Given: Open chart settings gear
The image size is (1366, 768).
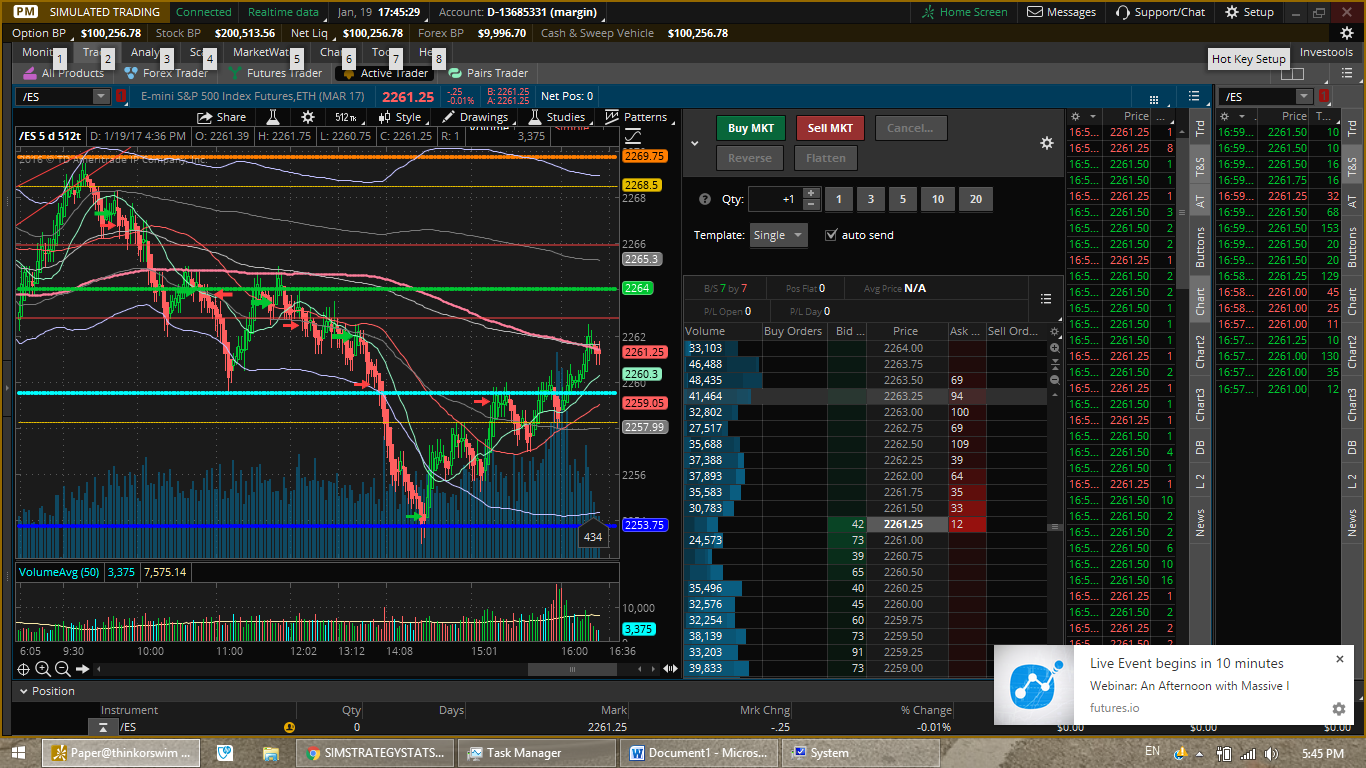Looking at the screenshot, I should click(308, 117).
